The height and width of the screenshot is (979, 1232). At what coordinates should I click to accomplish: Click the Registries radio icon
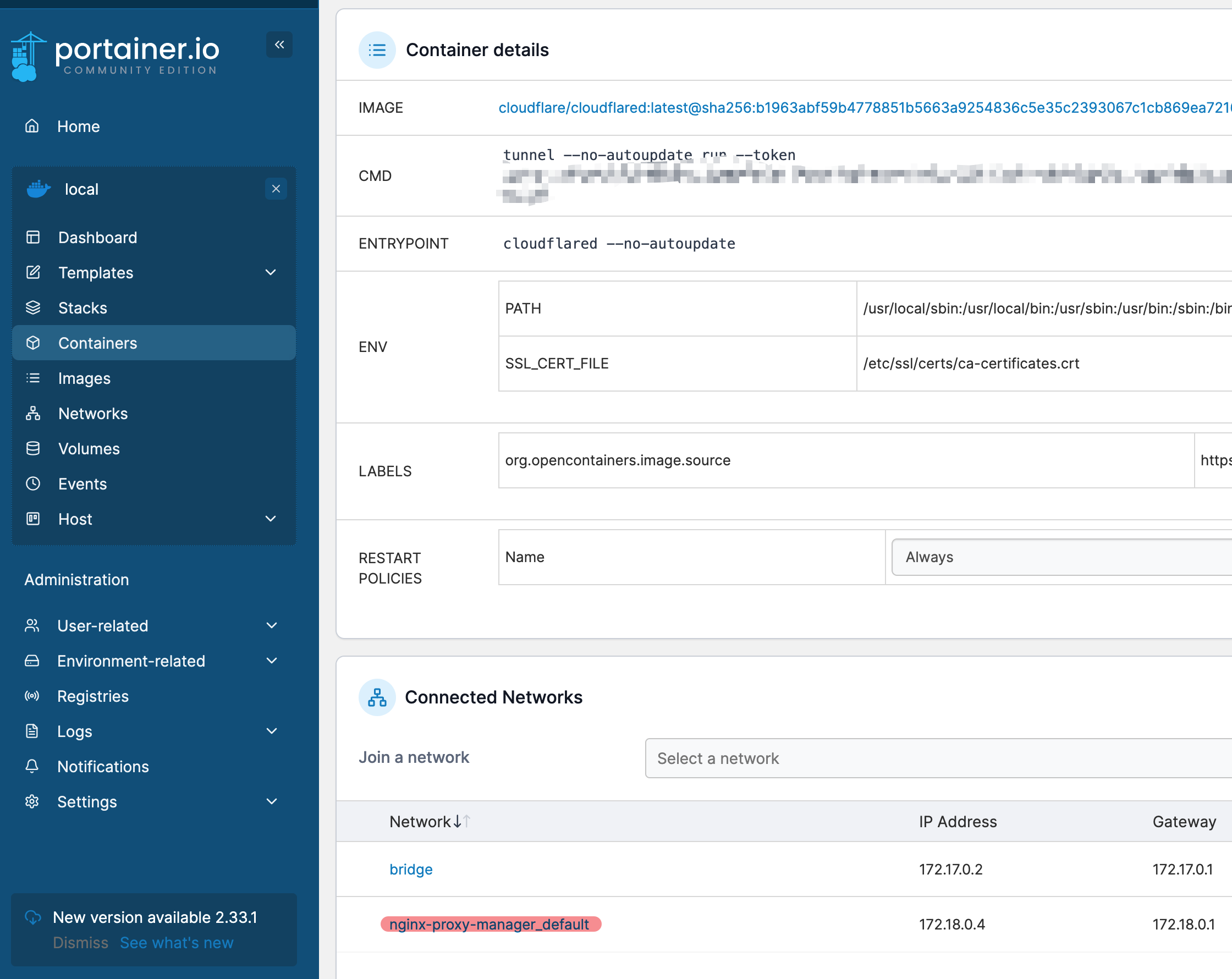pyautogui.click(x=32, y=696)
